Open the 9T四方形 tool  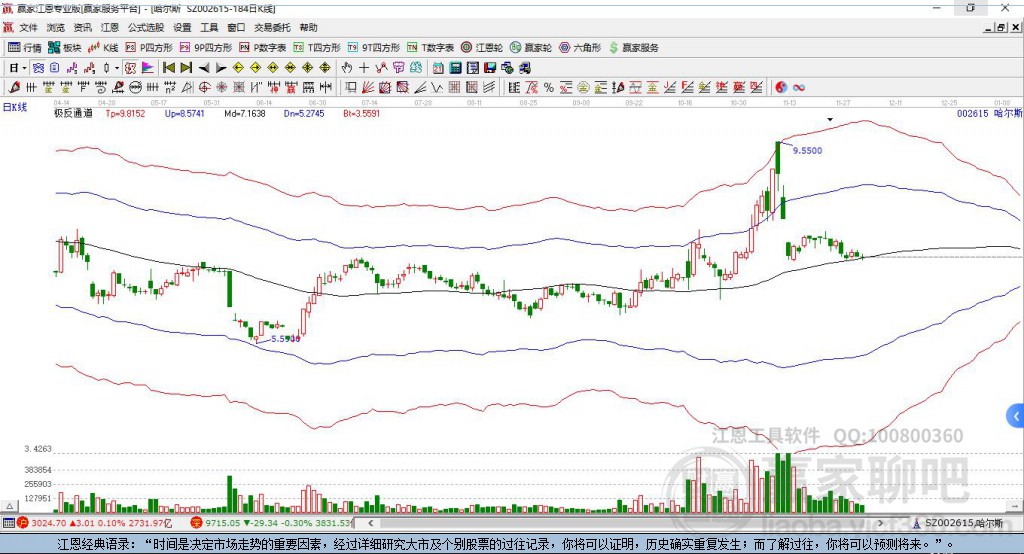374,48
